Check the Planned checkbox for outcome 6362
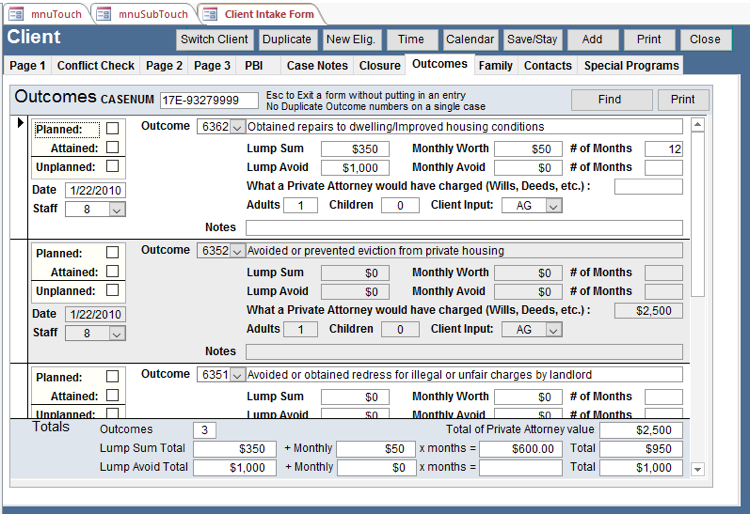Image resolution: width=750 pixels, height=514 pixels. point(113,129)
